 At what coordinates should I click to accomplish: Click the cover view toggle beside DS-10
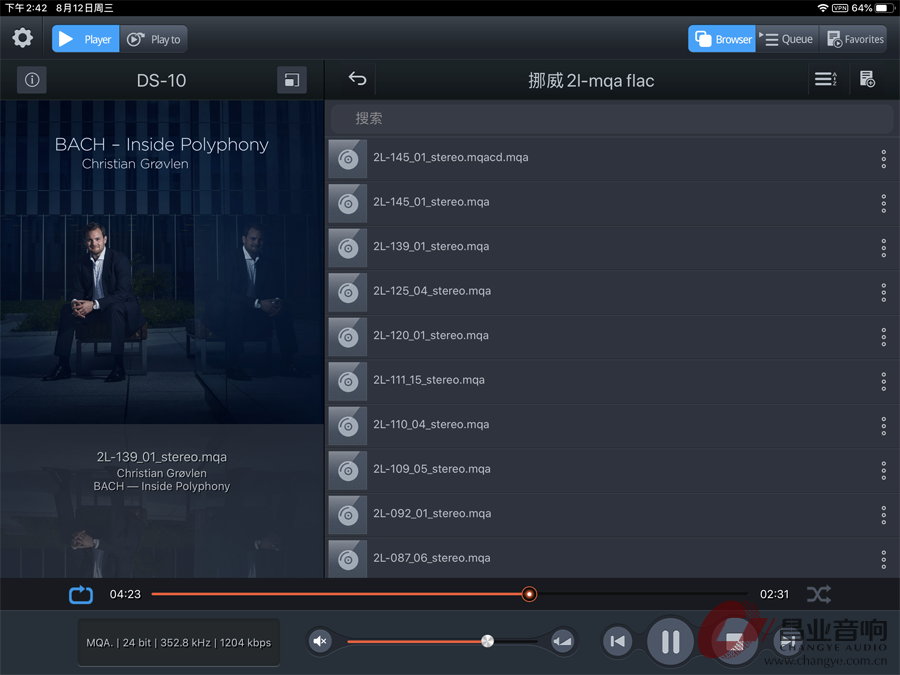[292, 80]
